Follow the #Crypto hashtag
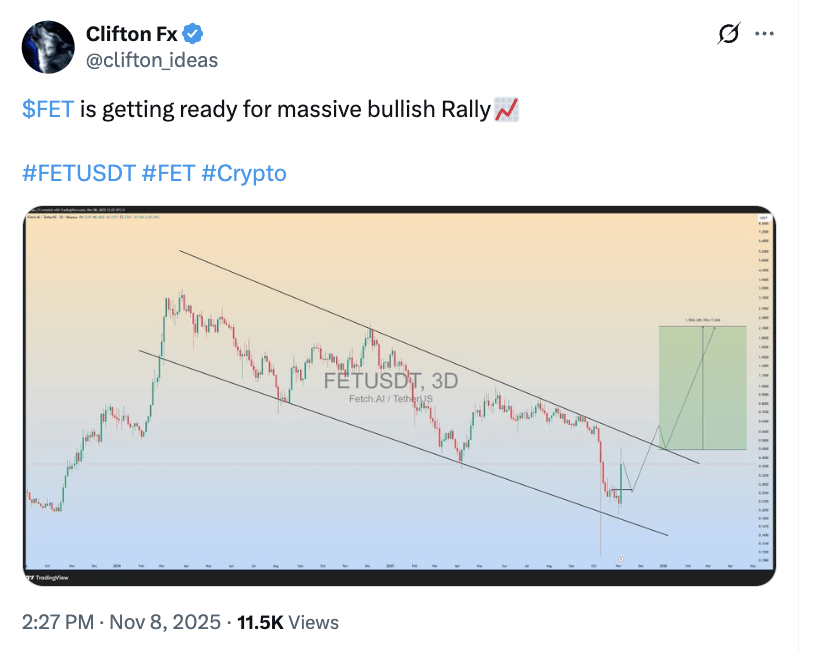The image size is (814, 652). click(244, 173)
